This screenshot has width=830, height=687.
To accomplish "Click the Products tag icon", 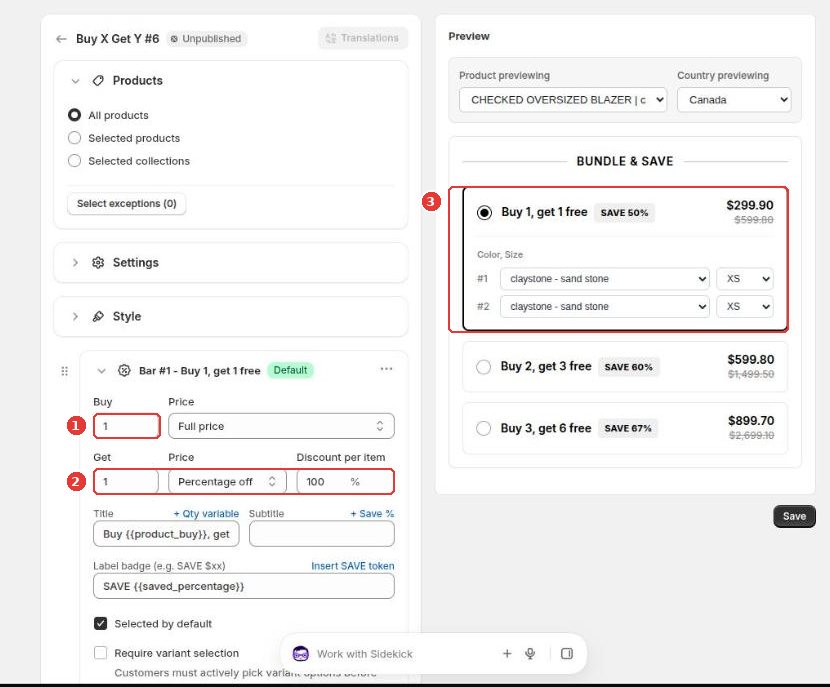I will point(98,80).
